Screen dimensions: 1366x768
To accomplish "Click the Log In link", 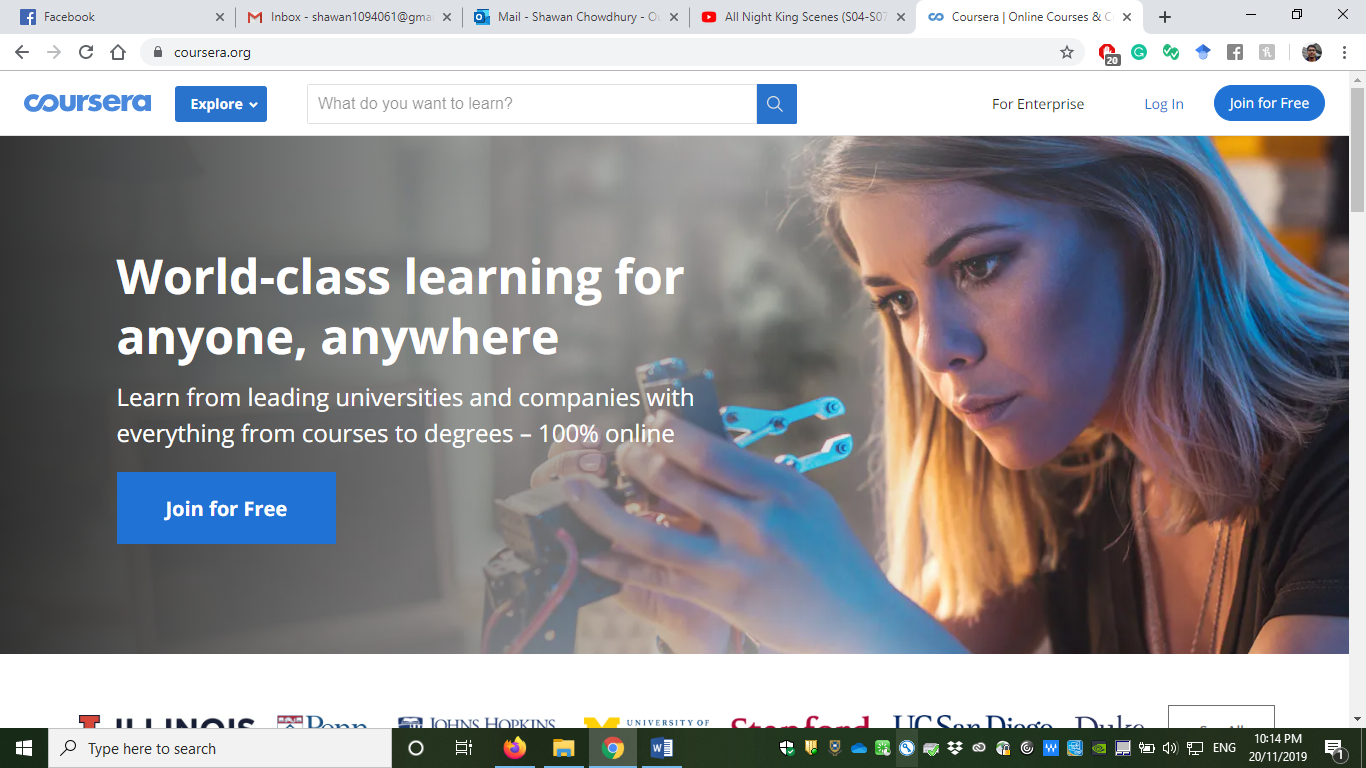I will point(1164,104).
